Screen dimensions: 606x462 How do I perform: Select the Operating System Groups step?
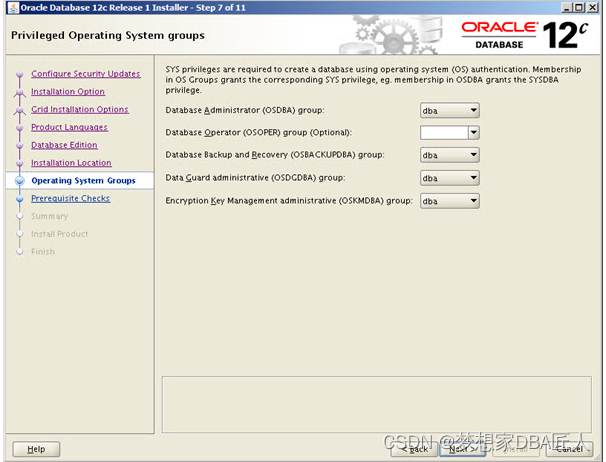point(83,181)
